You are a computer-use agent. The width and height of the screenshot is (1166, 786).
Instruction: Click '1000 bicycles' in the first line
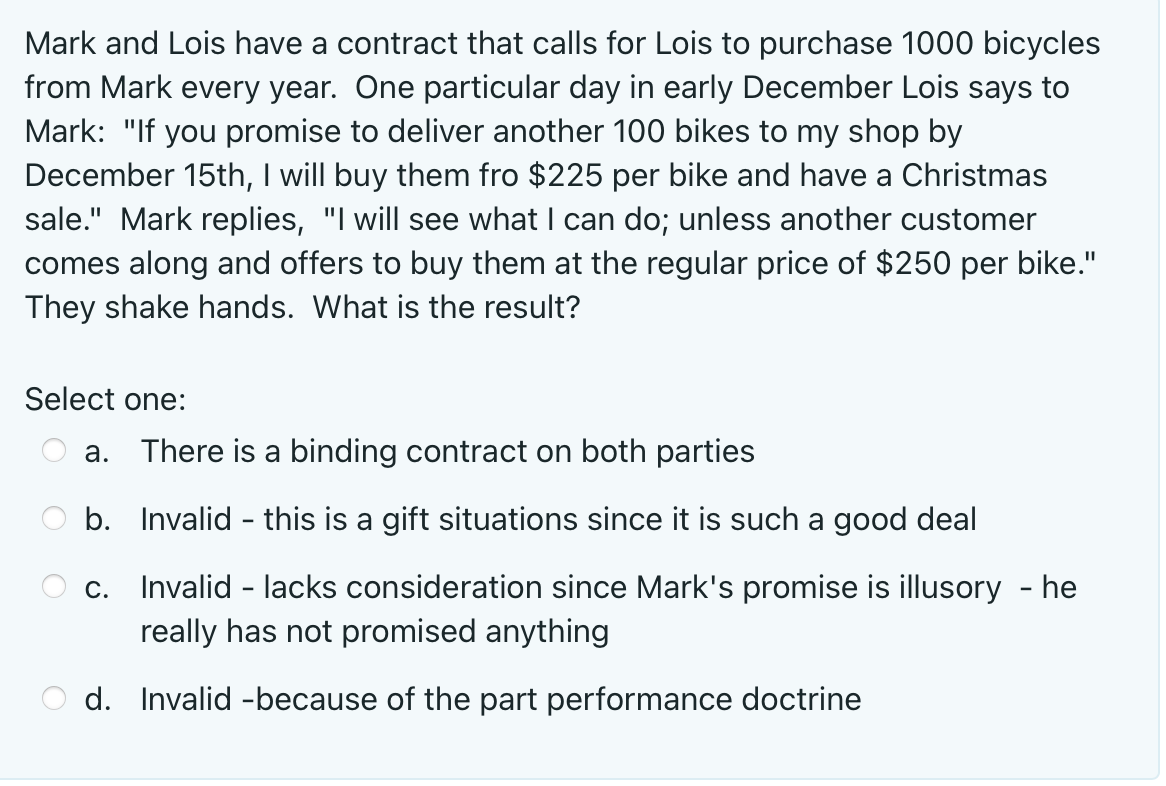[1001, 44]
